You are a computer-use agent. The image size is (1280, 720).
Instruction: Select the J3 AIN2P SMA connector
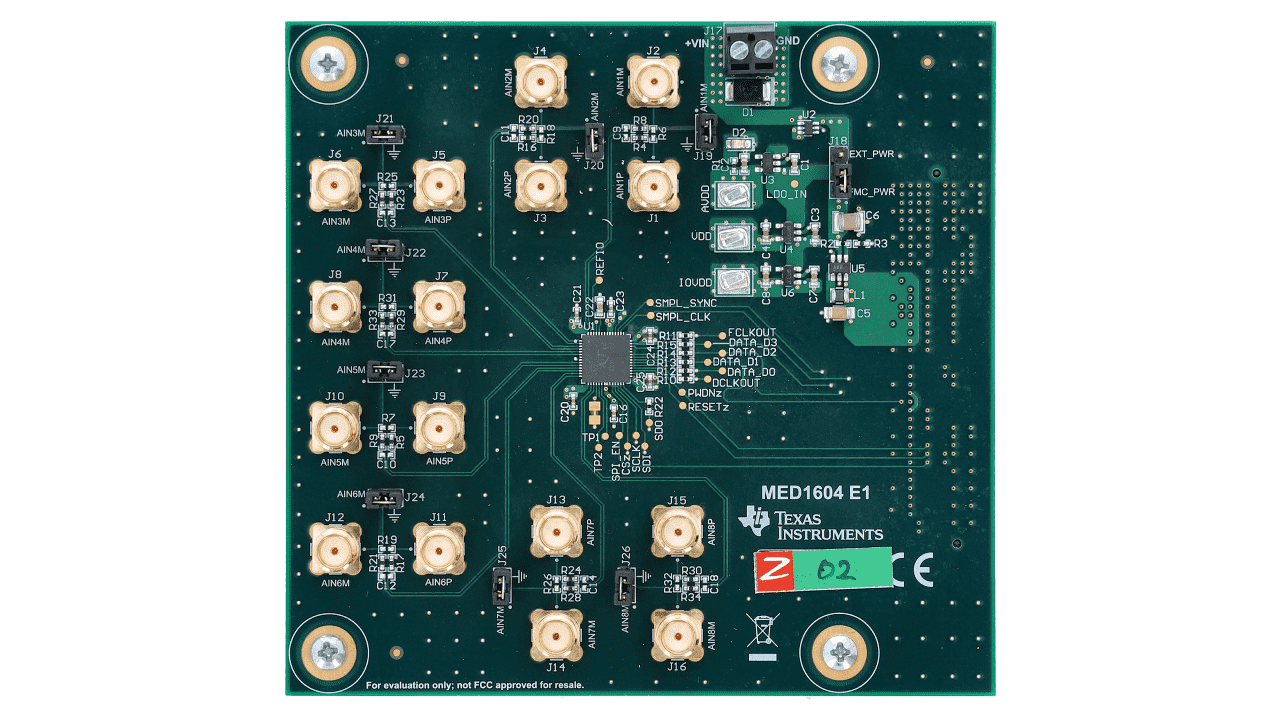click(x=541, y=184)
